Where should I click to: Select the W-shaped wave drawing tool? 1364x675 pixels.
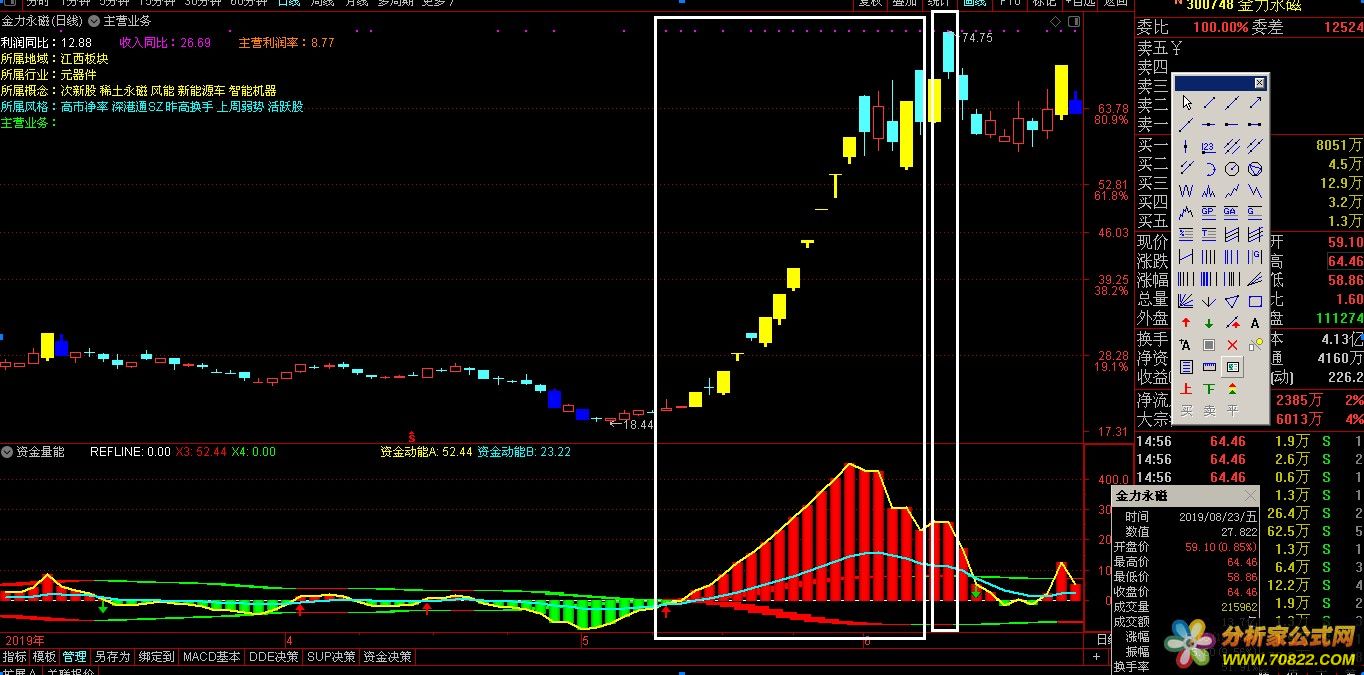coord(1187,190)
